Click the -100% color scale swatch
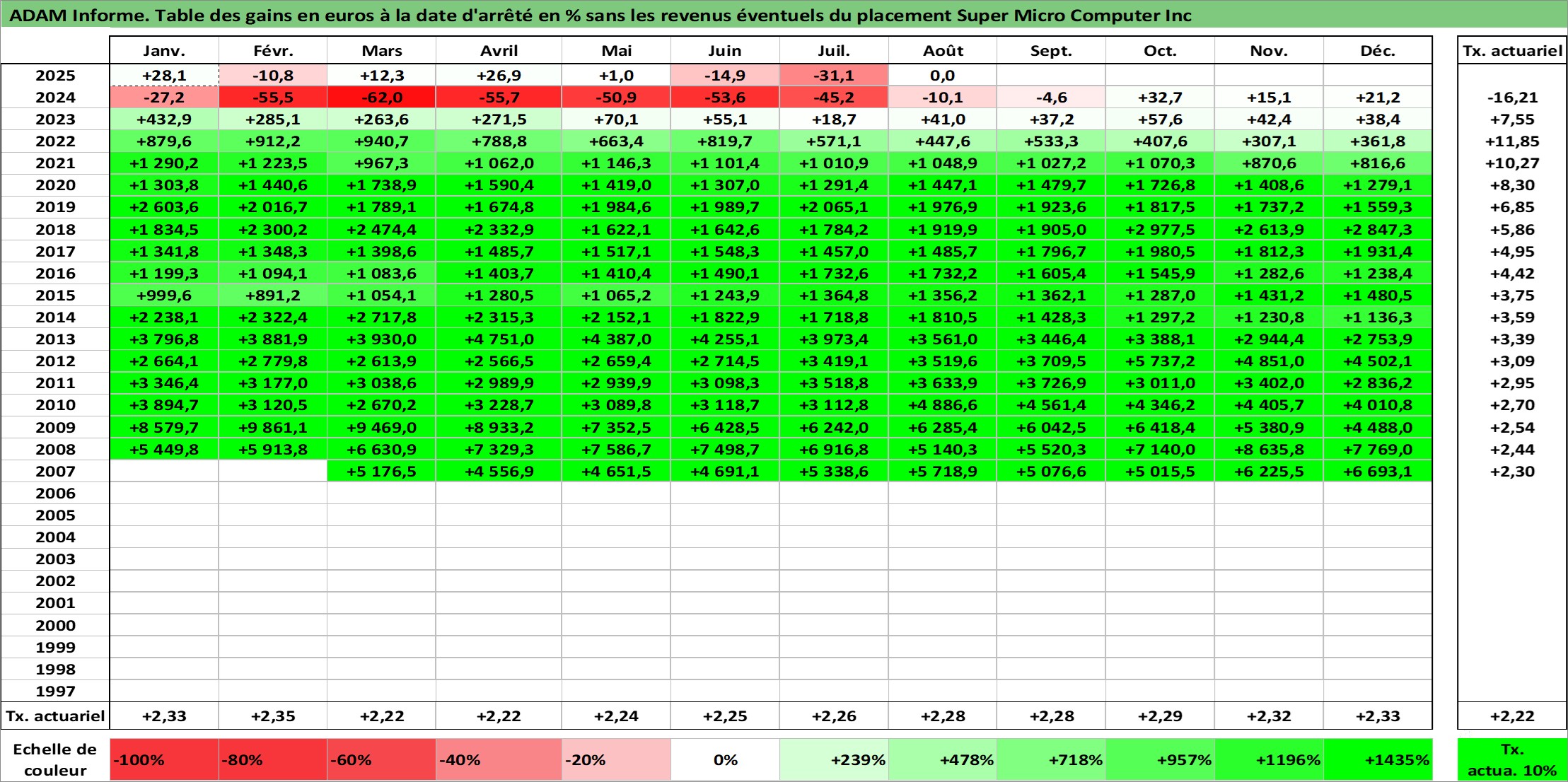The image size is (1568, 782). [164, 760]
